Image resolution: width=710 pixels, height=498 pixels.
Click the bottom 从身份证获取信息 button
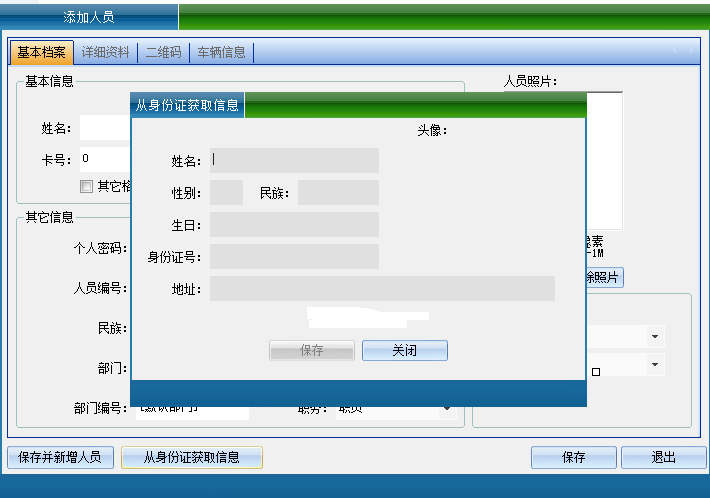[x=191, y=457]
